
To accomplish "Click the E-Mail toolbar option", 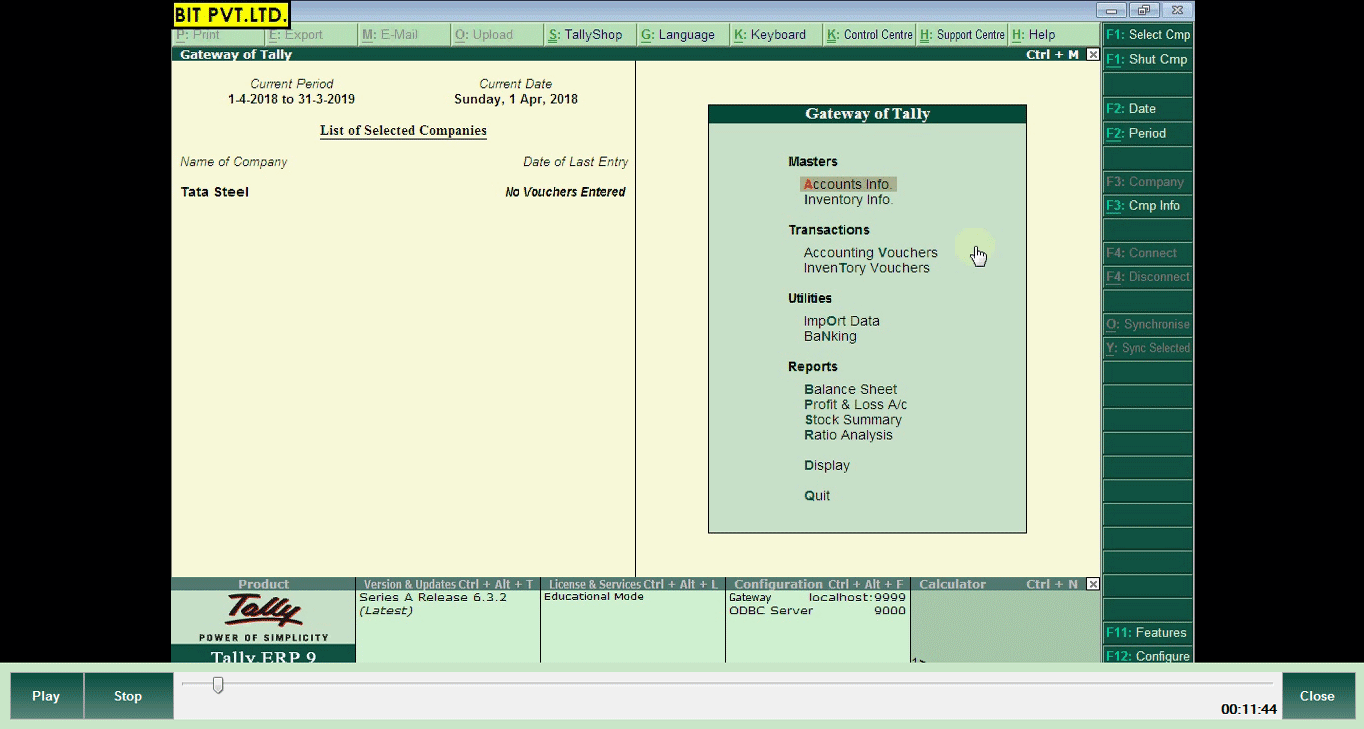I will tap(403, 35).
